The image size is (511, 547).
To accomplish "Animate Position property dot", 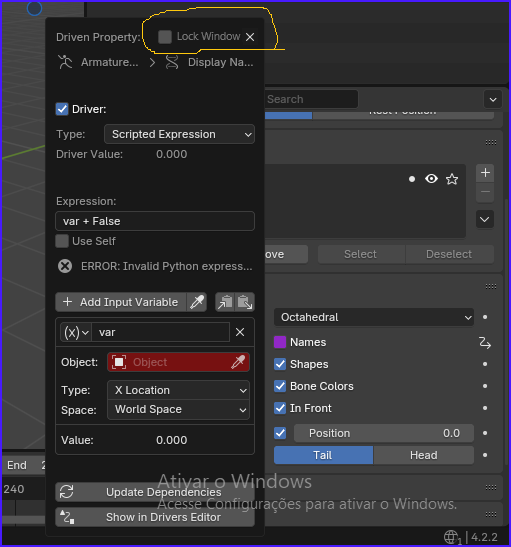I will pyautogui.click(x=485, y=433).
